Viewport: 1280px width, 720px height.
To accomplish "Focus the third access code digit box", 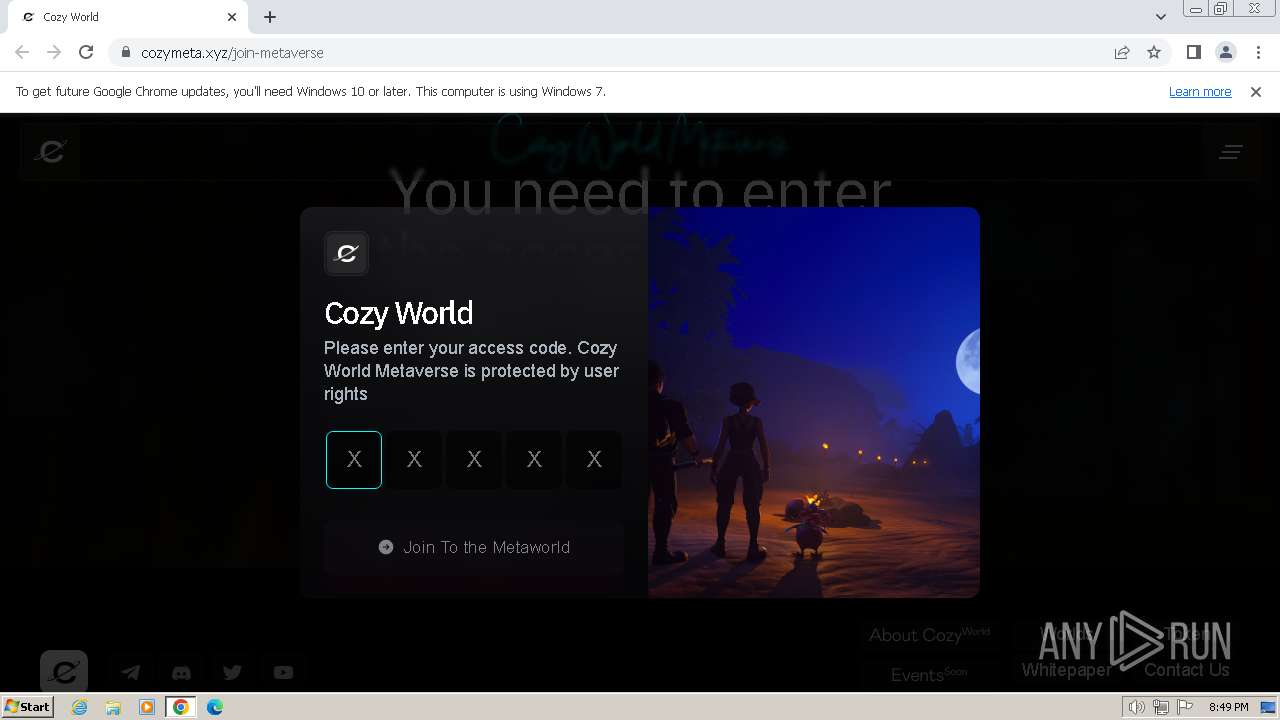I will pos(474,460).
